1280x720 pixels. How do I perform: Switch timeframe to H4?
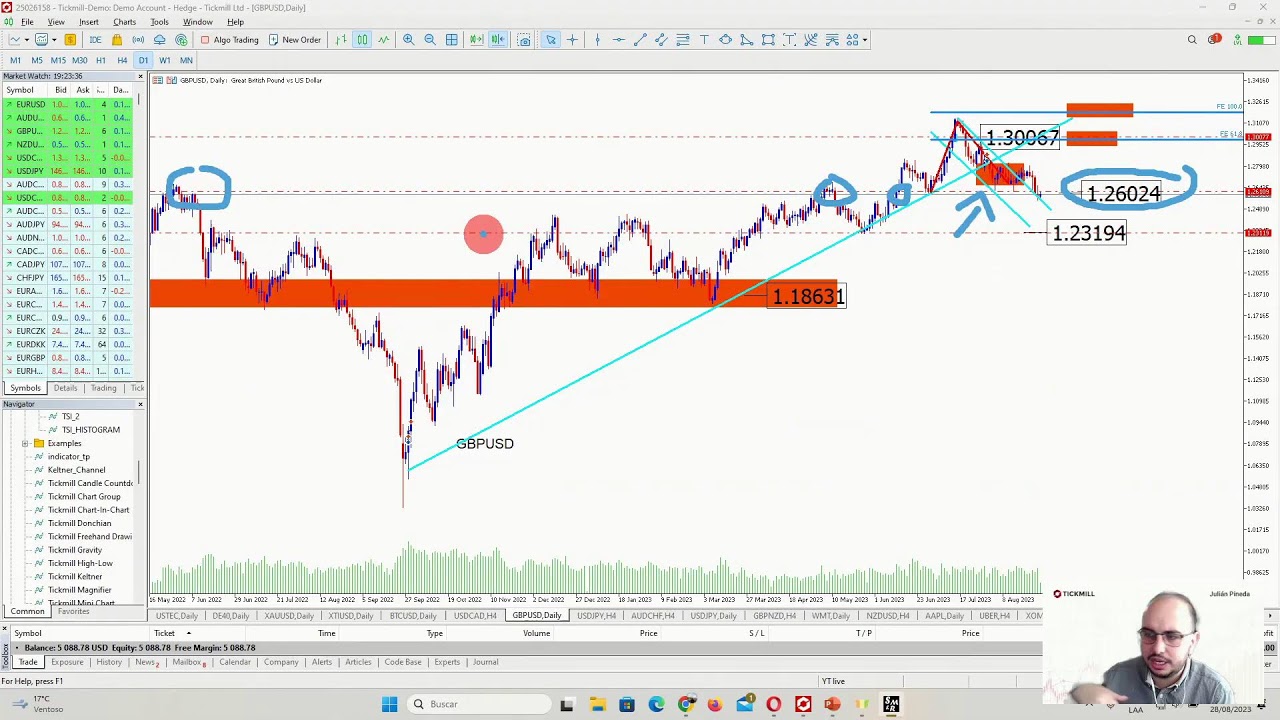[x=122, y=60]
